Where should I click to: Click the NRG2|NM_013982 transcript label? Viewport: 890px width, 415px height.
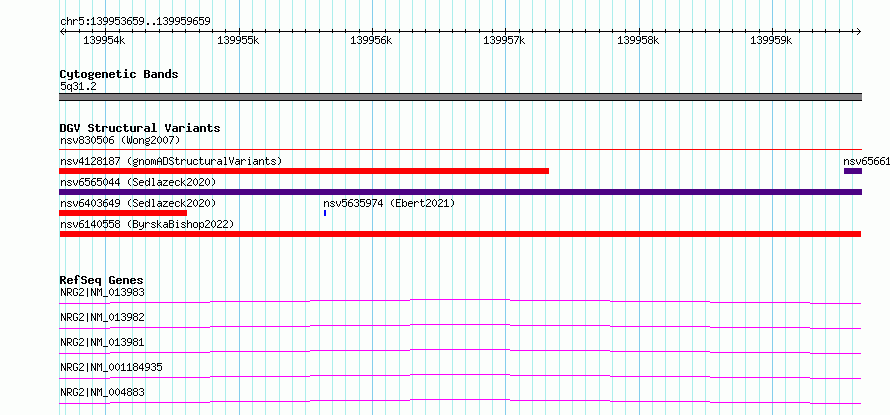(x=102, y=317)
